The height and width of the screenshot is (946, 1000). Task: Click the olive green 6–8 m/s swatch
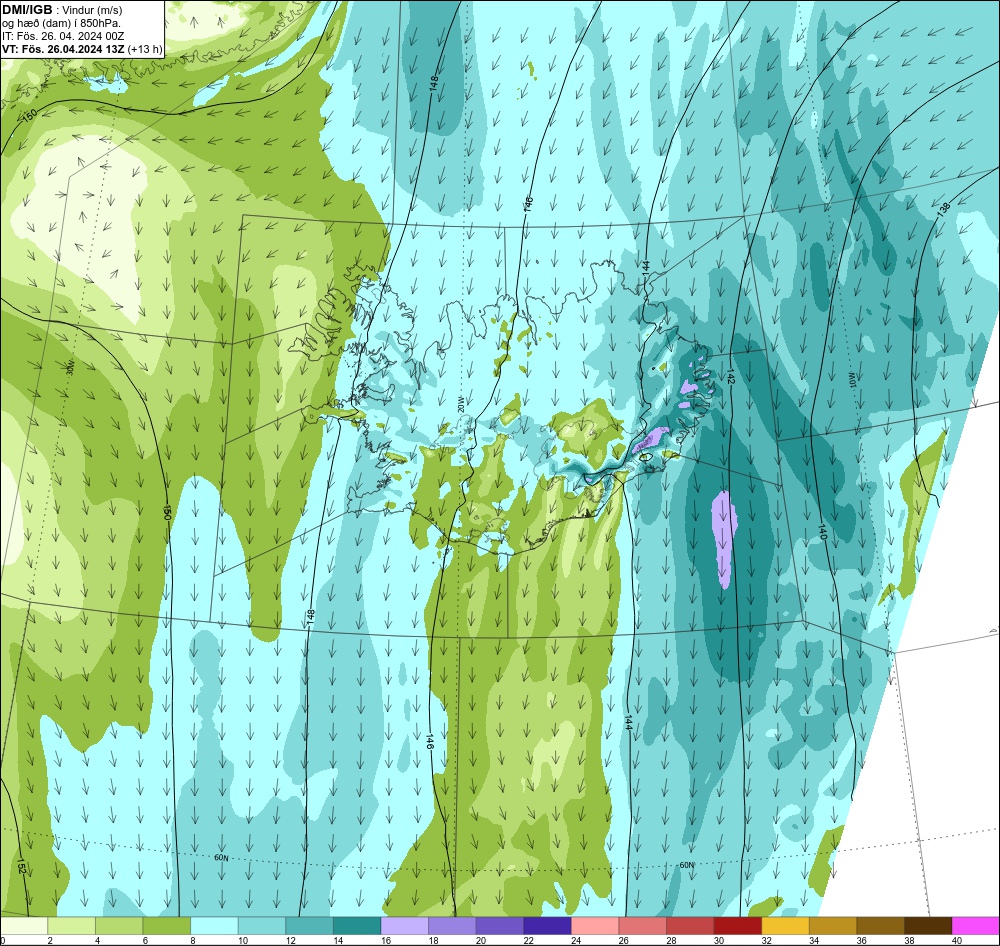coord(166,926)
